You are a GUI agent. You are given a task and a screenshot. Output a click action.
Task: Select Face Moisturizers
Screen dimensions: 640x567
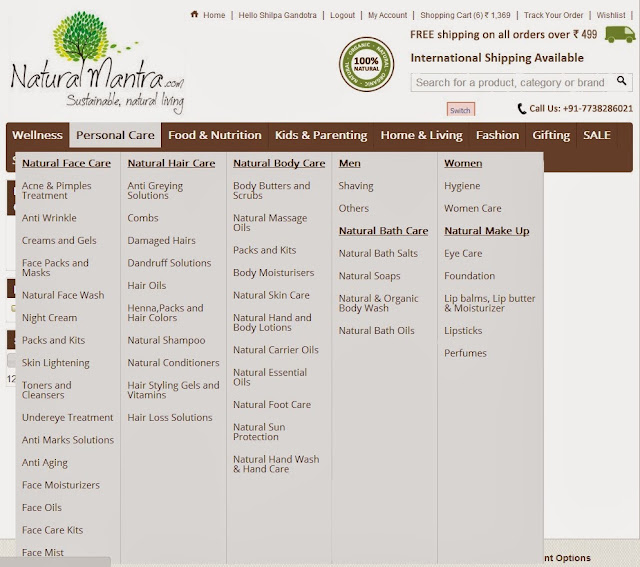click(60, 485)
